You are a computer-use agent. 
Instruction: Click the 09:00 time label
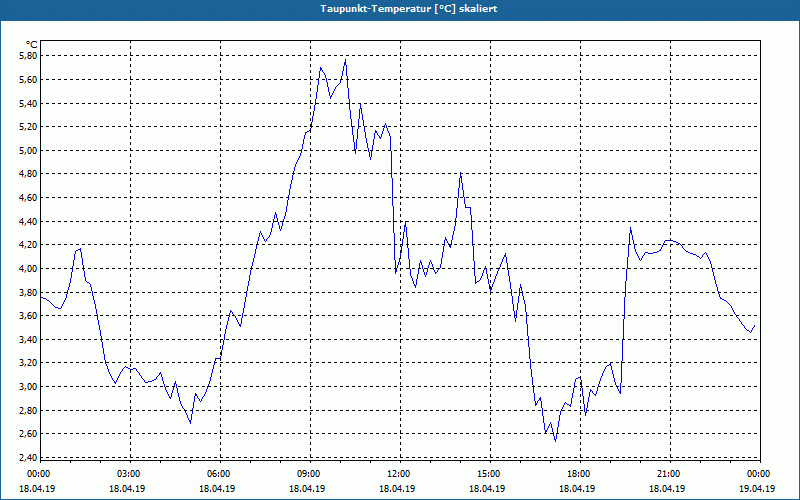(310, 474)
